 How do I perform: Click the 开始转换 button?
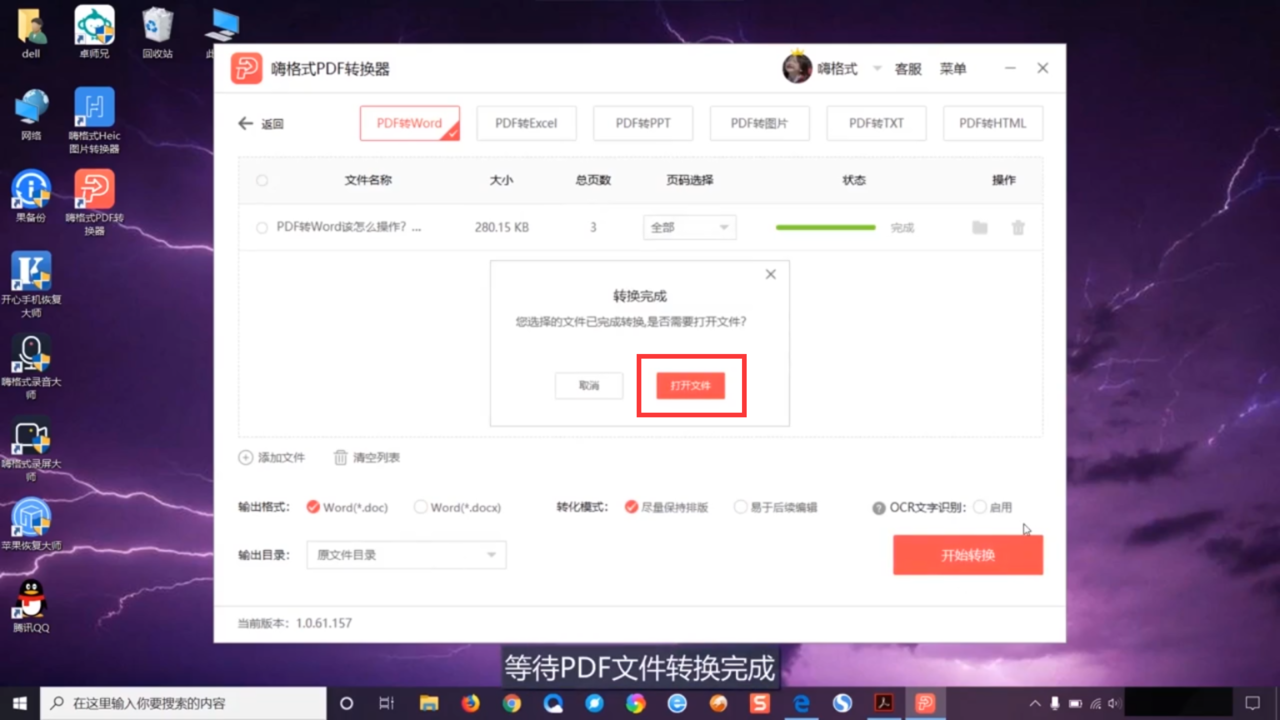pyautogui.click(x=967, y=554)
